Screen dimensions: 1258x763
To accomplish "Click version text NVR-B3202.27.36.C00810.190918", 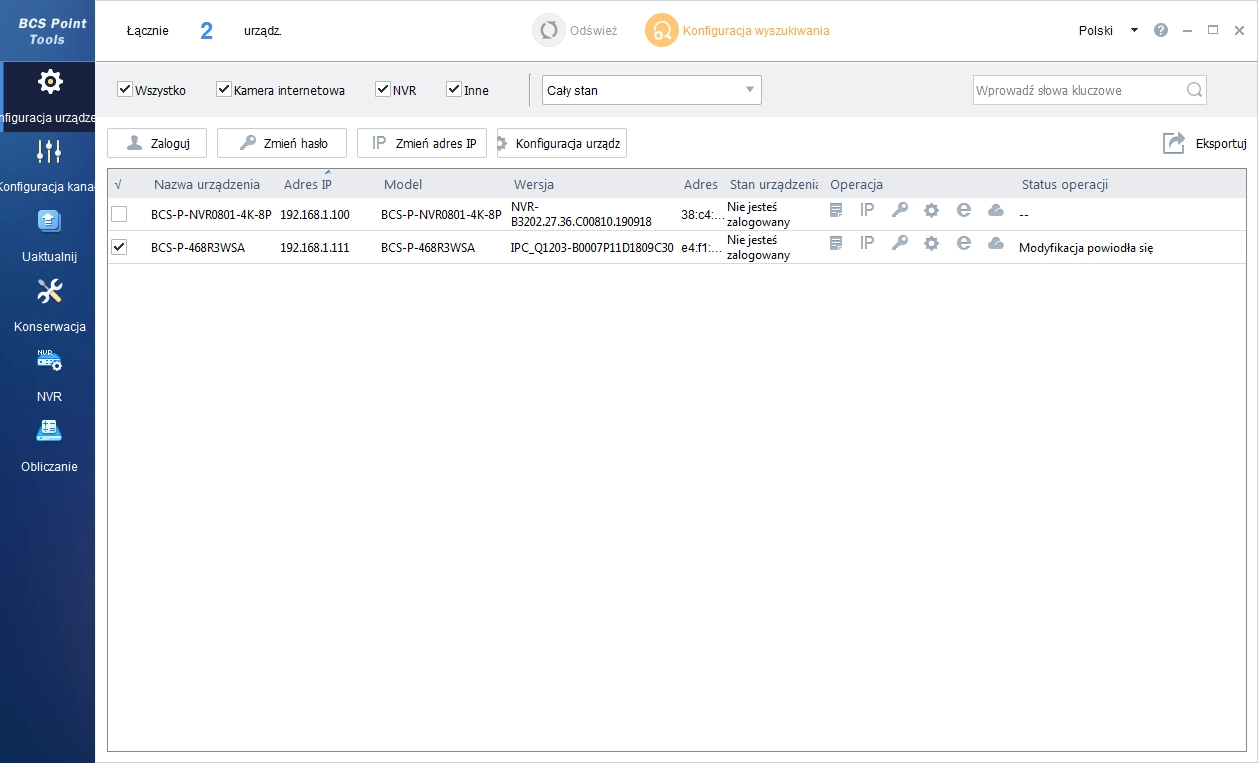I will coord(581,214).
